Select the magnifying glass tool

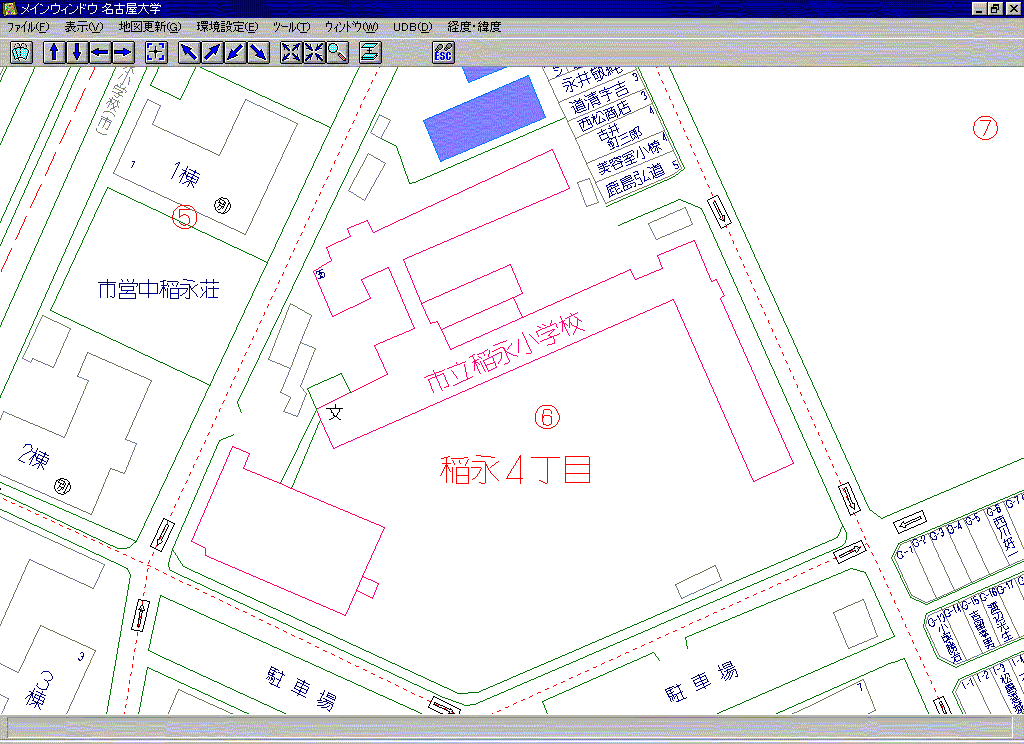coord(336,53)
